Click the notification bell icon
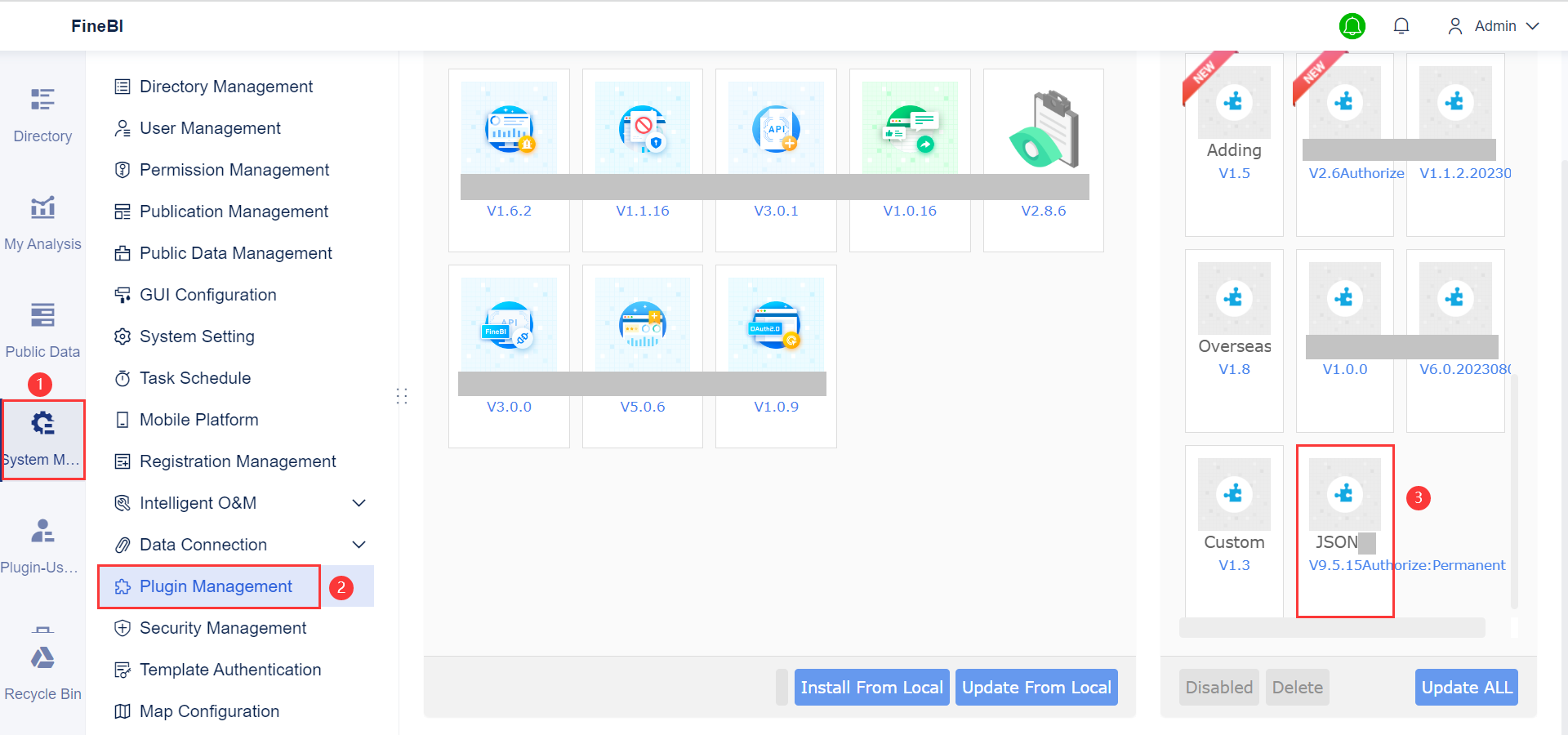 [x=1401, y=25]
